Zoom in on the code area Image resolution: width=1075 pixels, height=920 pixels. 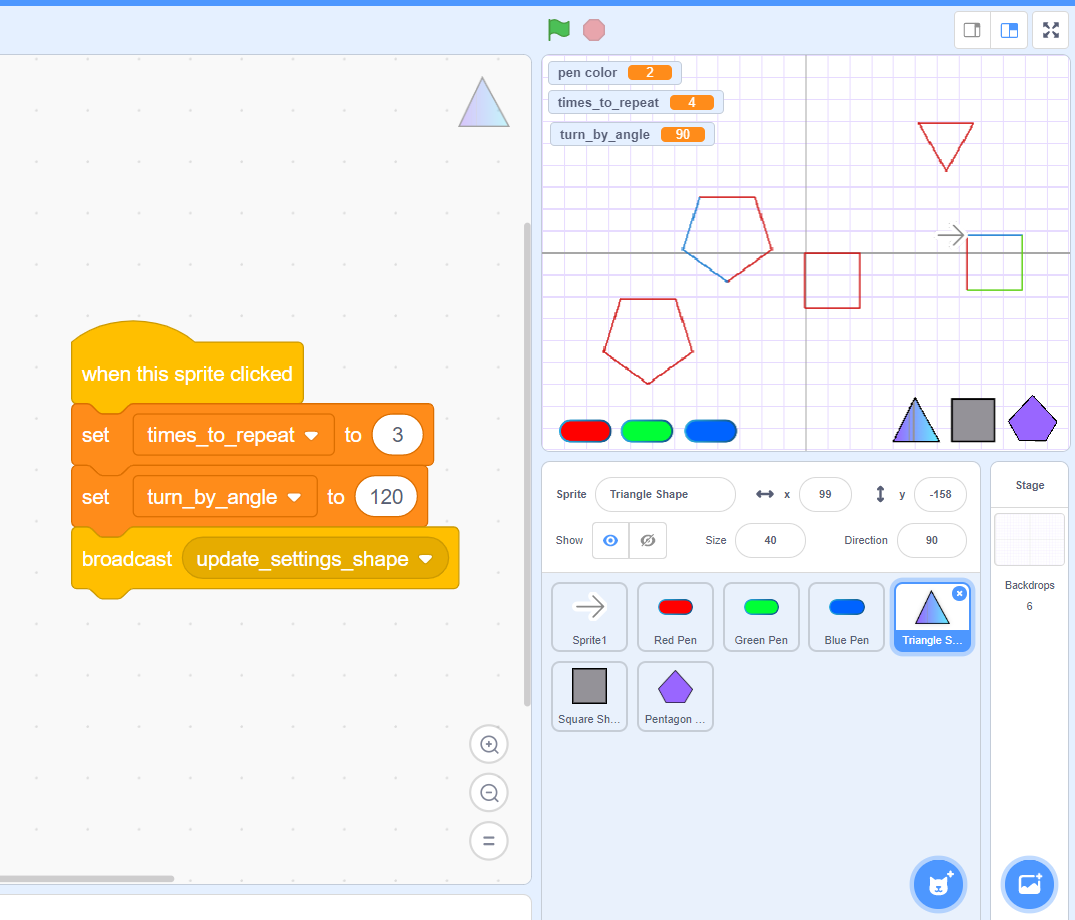[x=489, y=744]
